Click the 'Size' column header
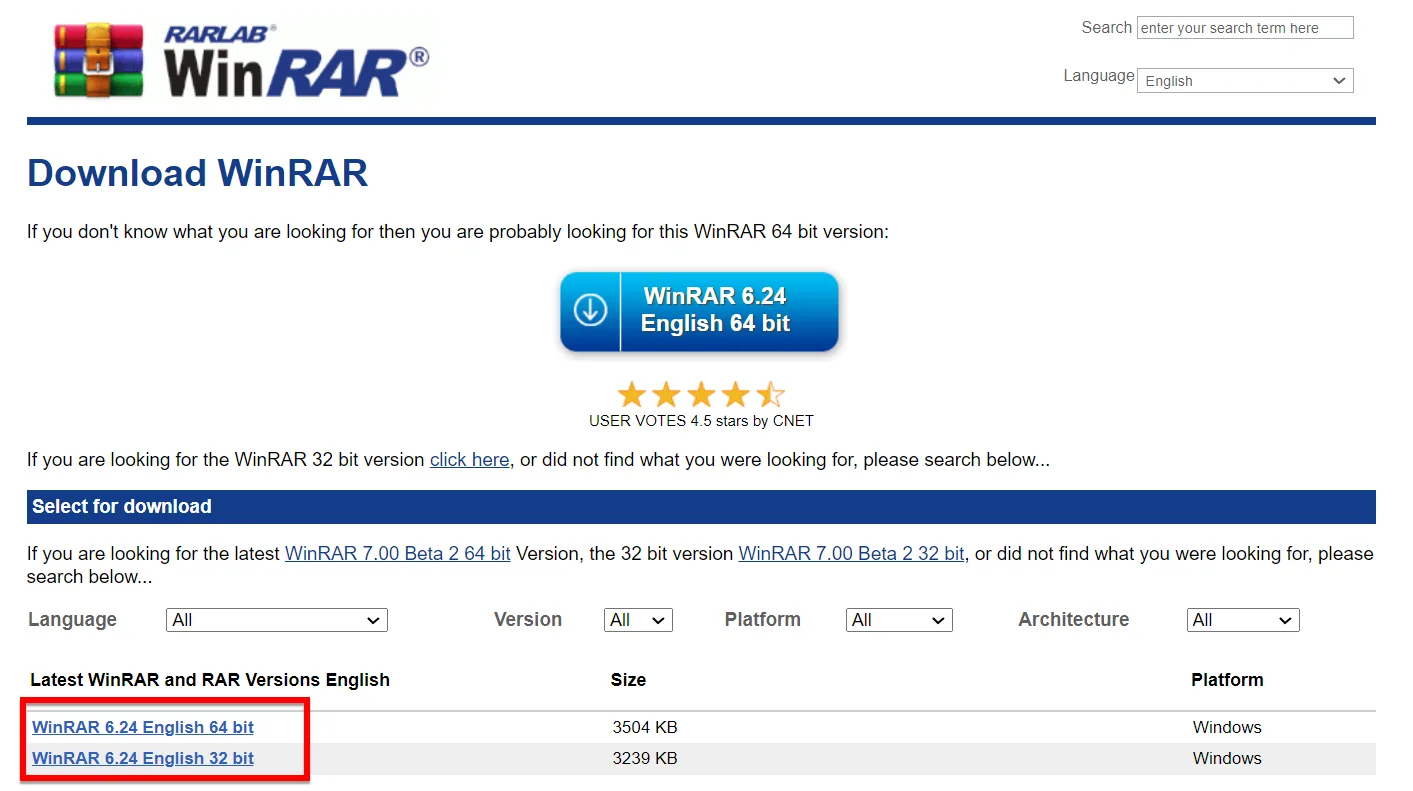1413x791 pixels. pos(628,680)
